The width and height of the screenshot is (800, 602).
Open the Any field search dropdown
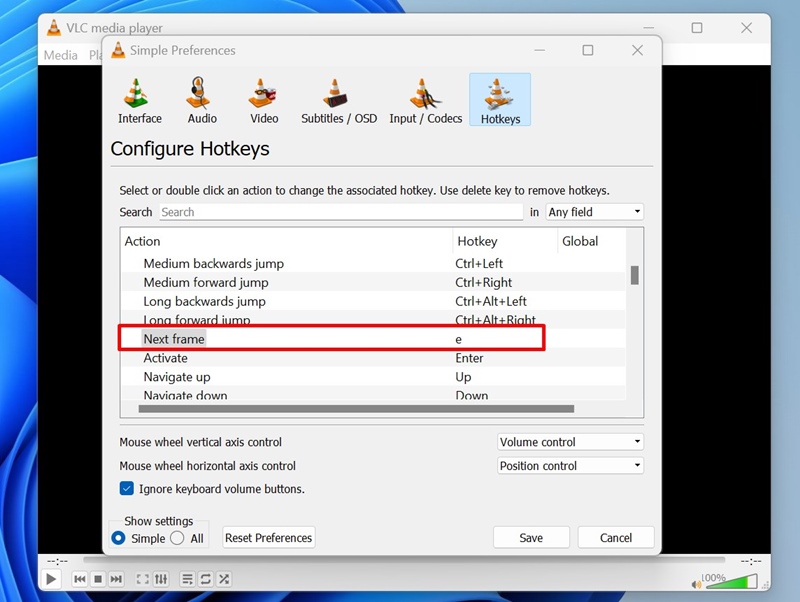[594, 212]
